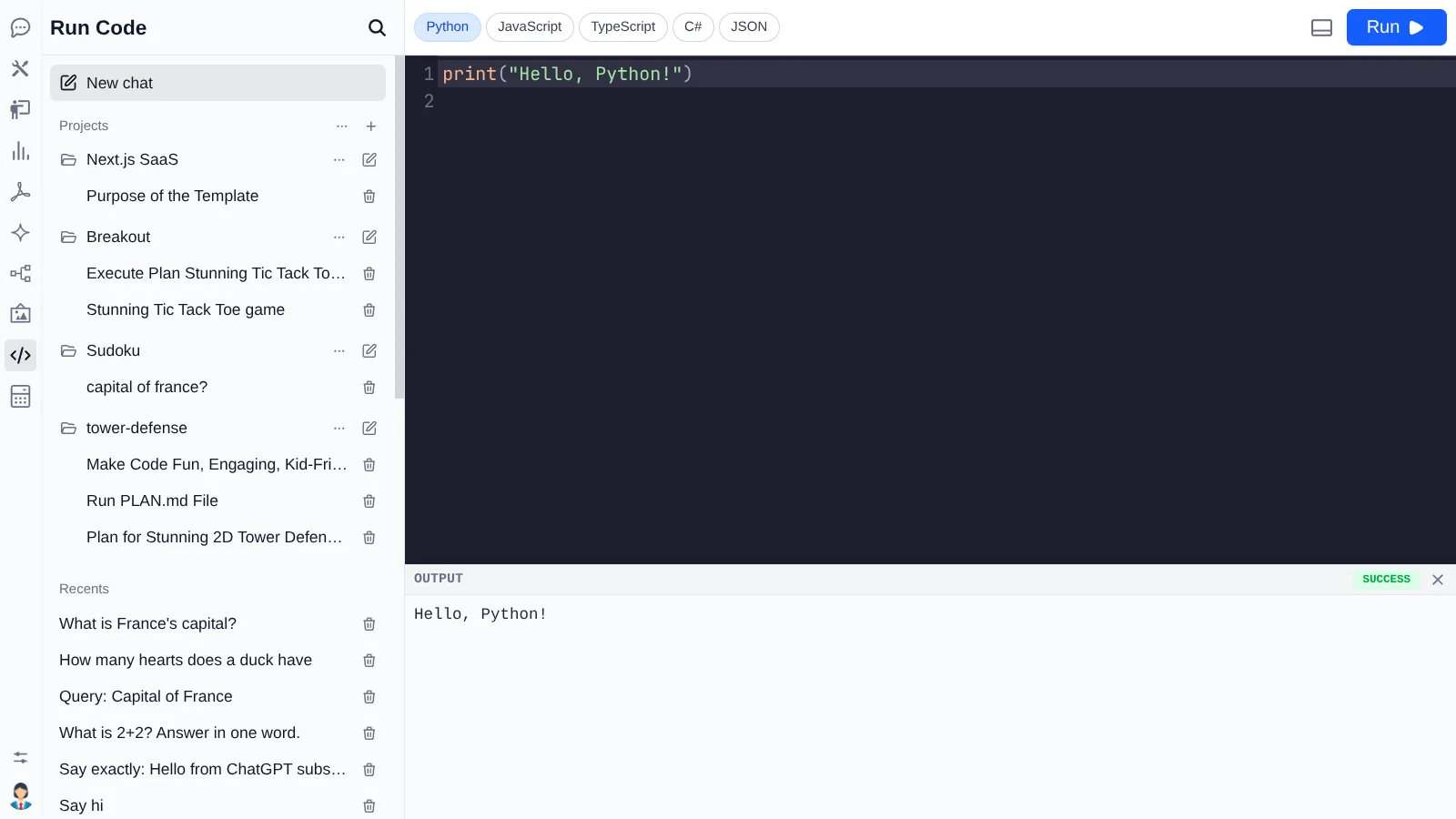
Task: Select the Python language tab
Action: coord(448,26)
